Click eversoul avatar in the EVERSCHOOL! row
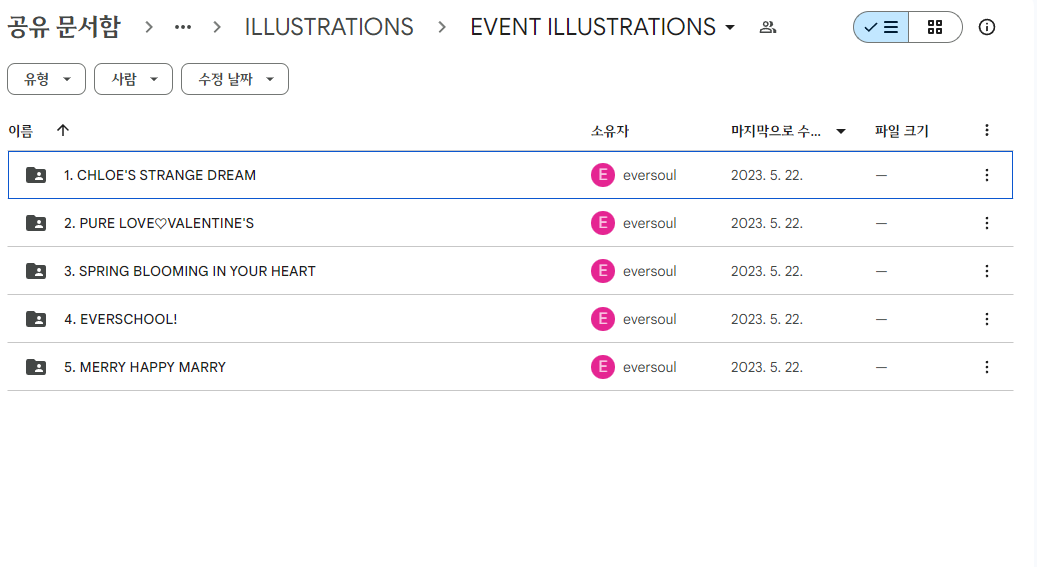1037x567 pixels. [x=602, y=319]
